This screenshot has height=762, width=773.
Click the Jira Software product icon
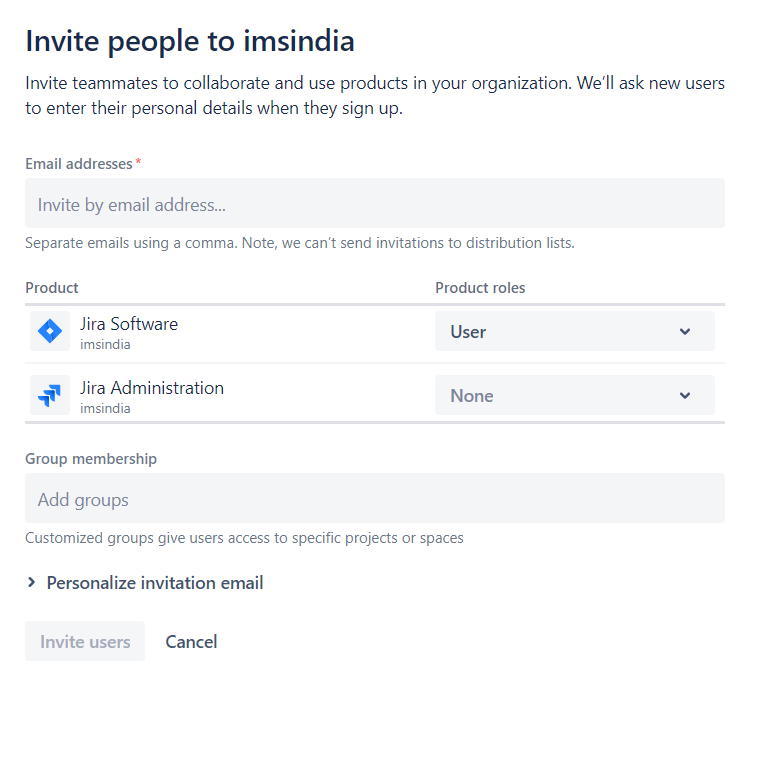click(49, 331)
